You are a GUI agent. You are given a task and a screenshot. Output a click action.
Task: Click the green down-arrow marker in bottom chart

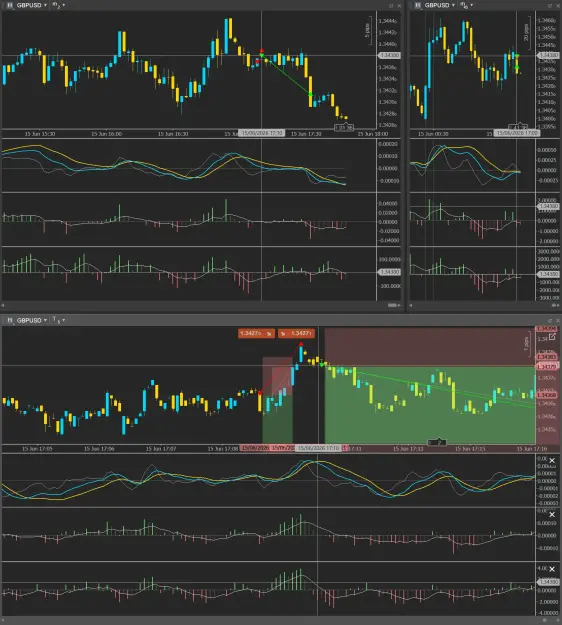pyautogui.click(x=322, y=365)
